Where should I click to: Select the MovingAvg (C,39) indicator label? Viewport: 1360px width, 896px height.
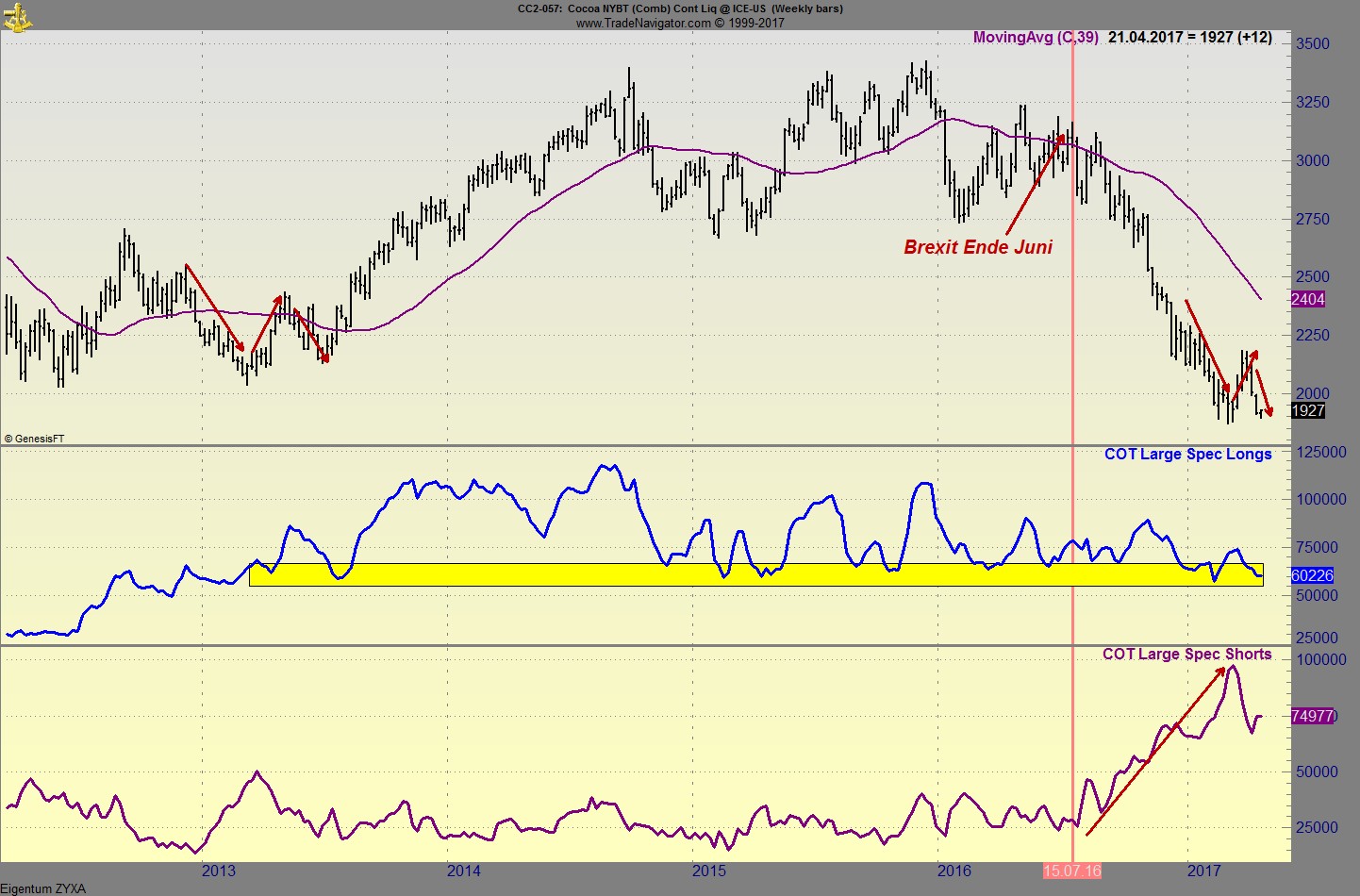pos(1035,38)
